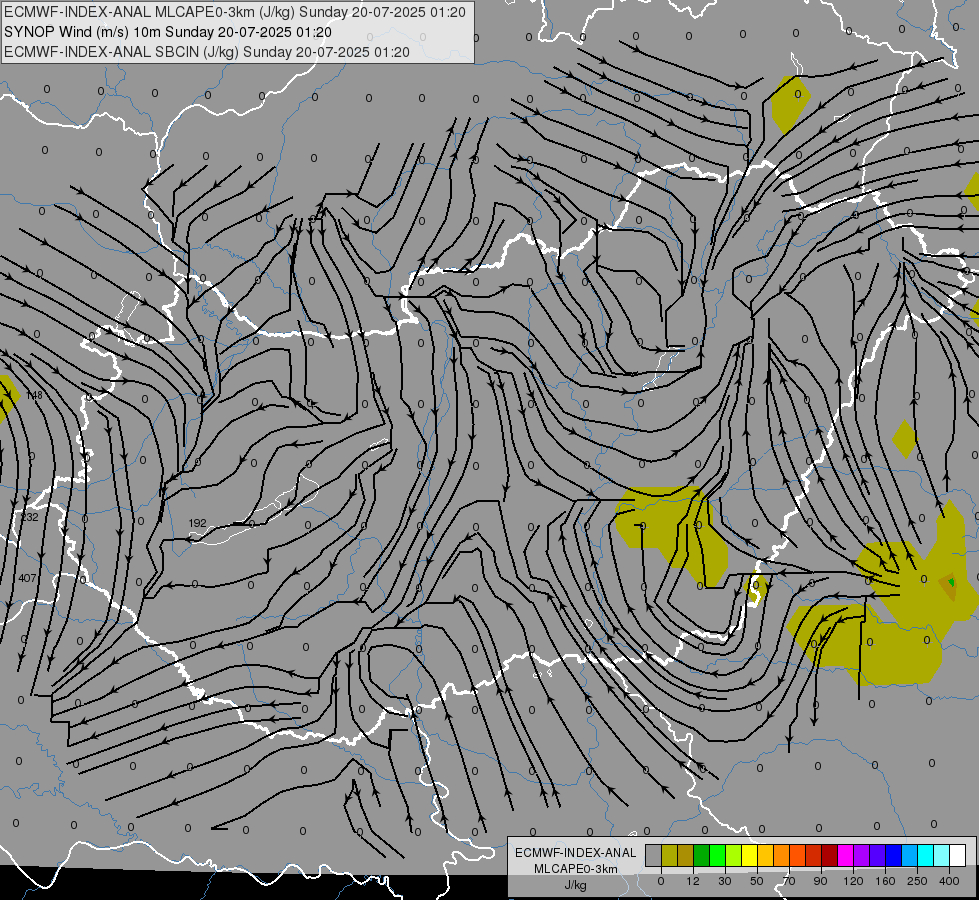Click the legend value 70 label
Screen dimensions: 979x900
click(789, 881)
